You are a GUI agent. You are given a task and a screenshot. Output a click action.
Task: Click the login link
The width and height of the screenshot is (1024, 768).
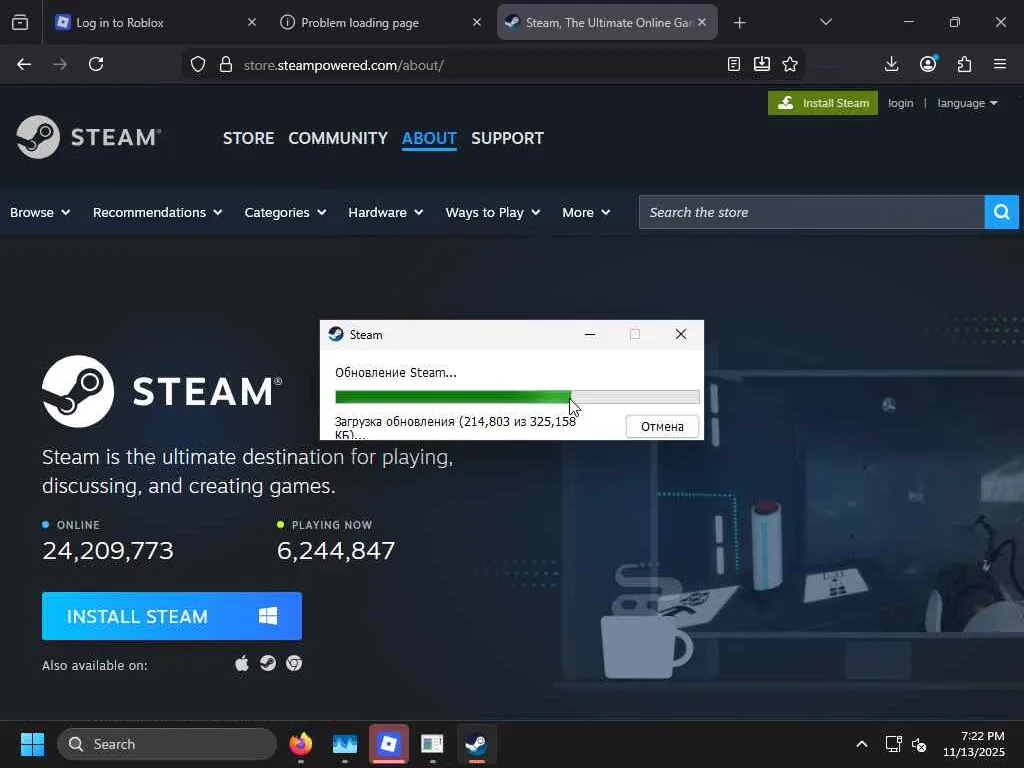click(901, 103)
